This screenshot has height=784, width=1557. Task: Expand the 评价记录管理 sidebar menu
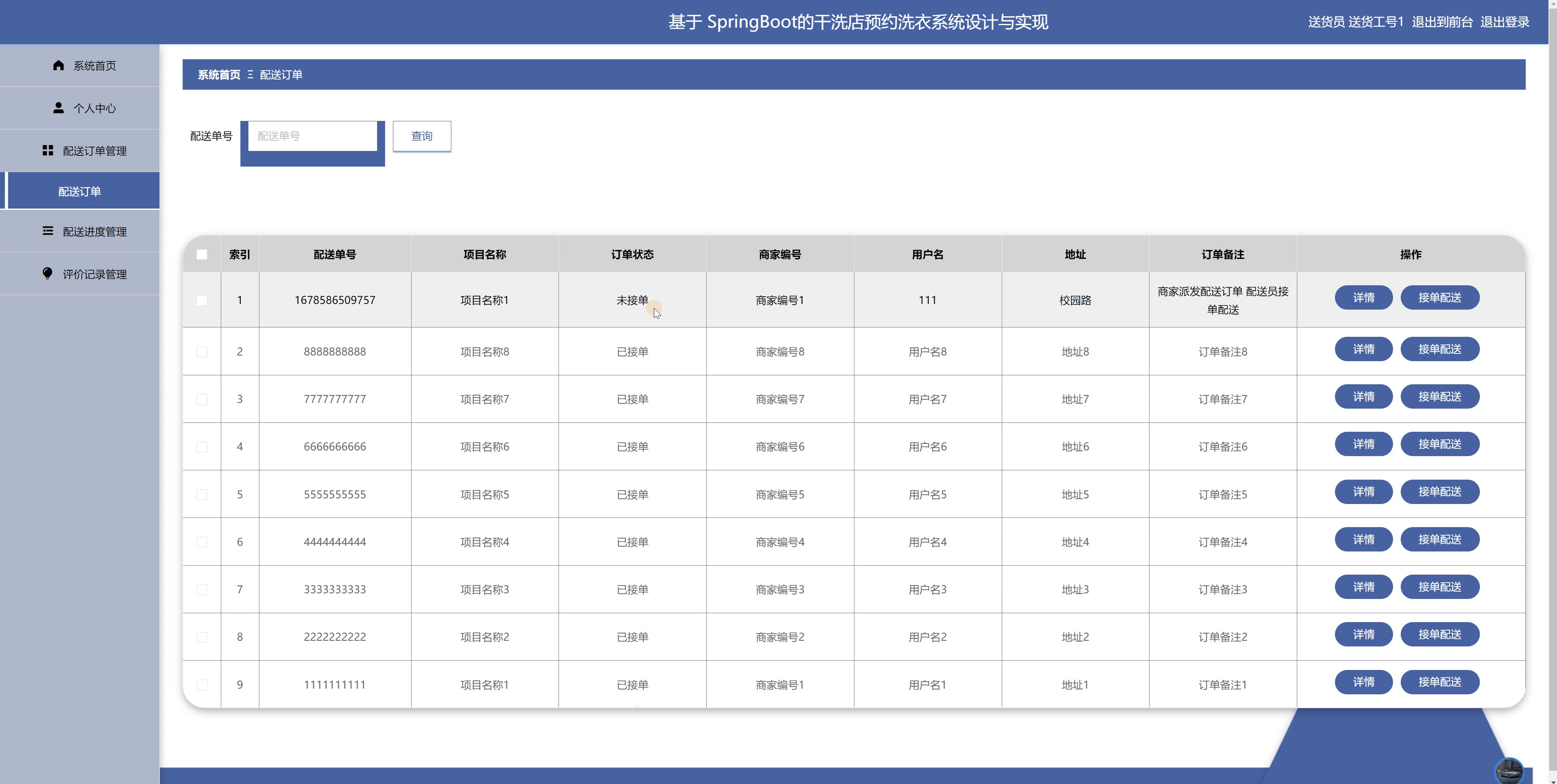(x=80, y=274)
